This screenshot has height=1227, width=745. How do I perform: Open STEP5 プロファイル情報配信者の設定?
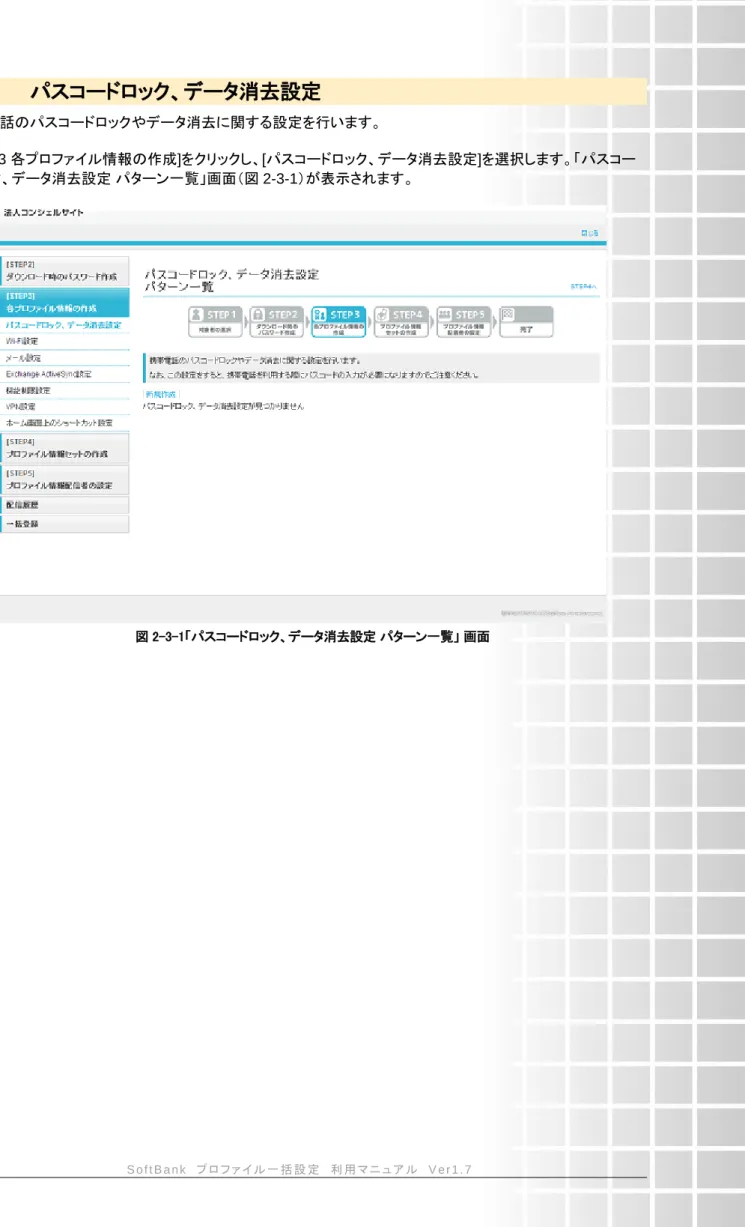click(65, 480)
